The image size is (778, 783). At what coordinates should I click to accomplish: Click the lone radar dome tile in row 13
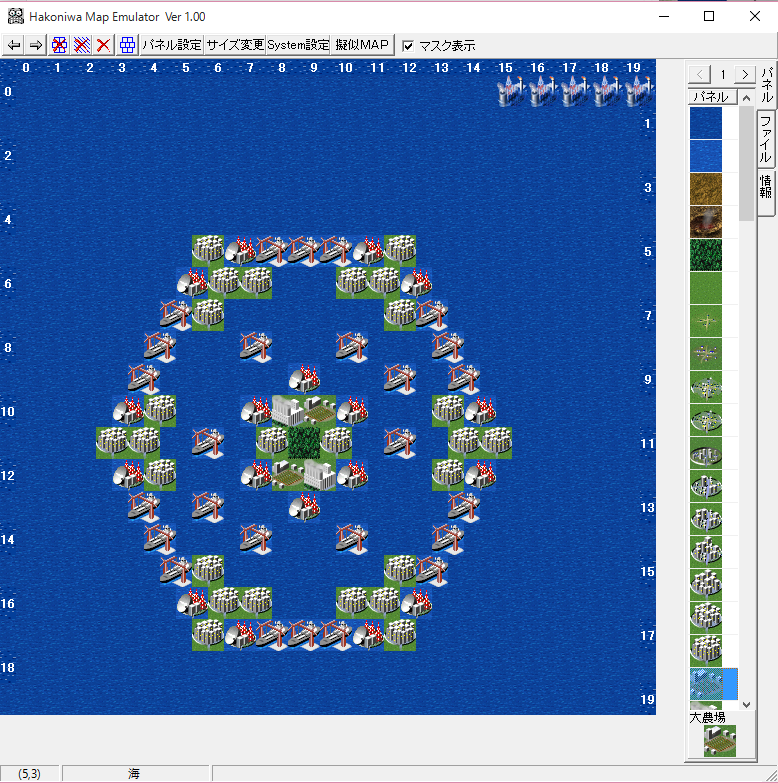coord(304,506)
